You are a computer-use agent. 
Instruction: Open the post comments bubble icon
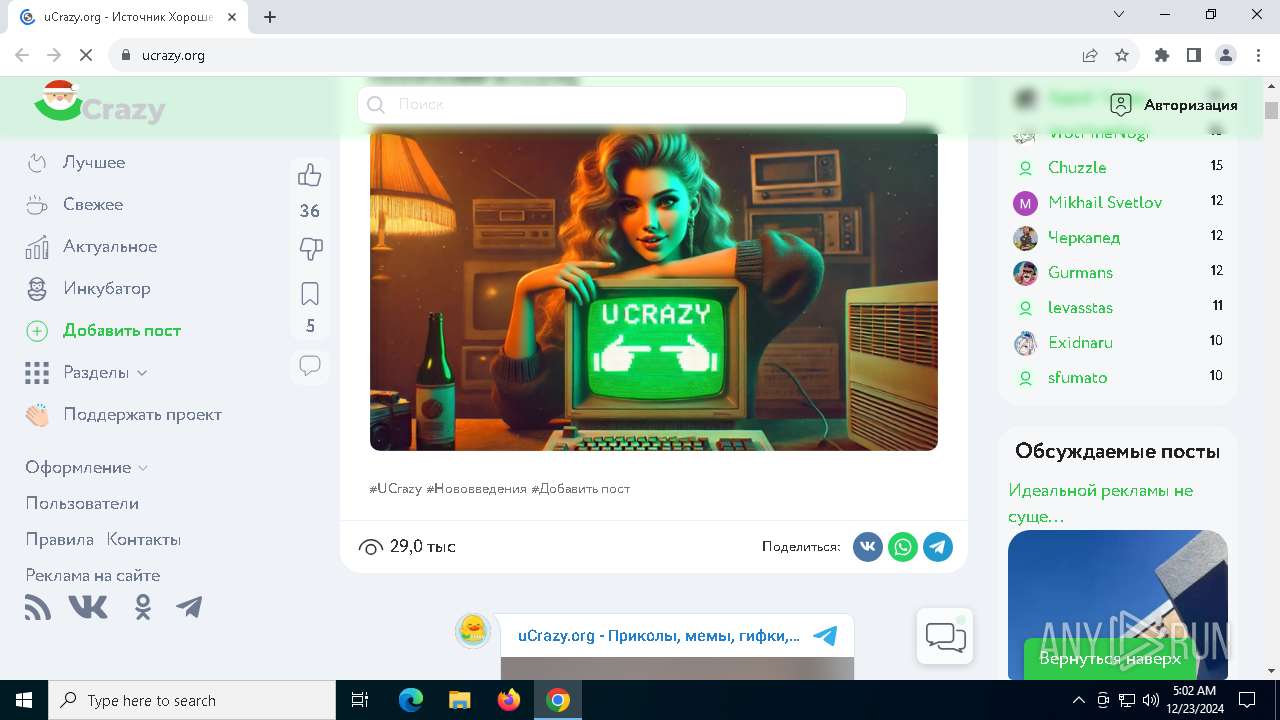click(310, 366)
